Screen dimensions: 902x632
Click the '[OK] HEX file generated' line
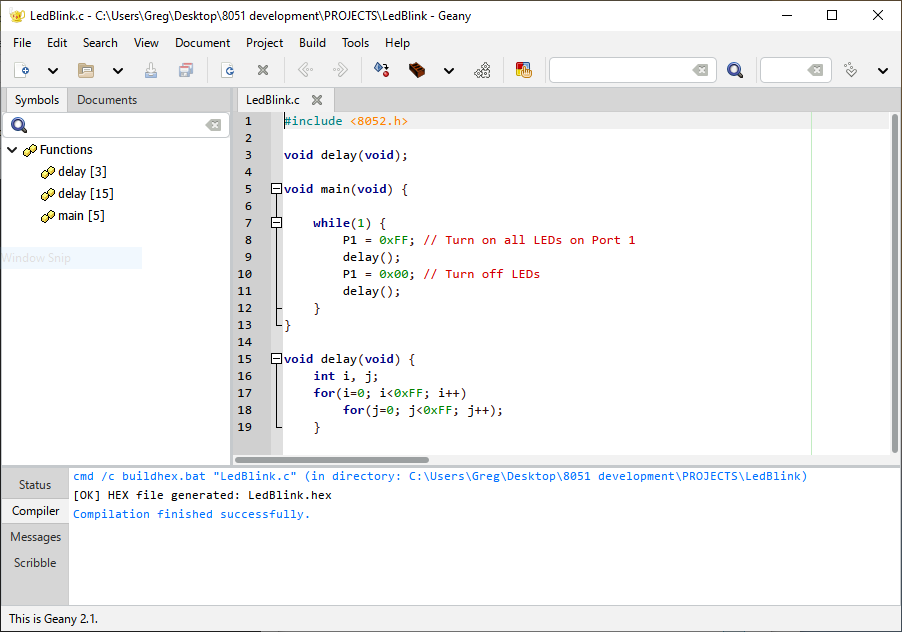coord(202,495)
